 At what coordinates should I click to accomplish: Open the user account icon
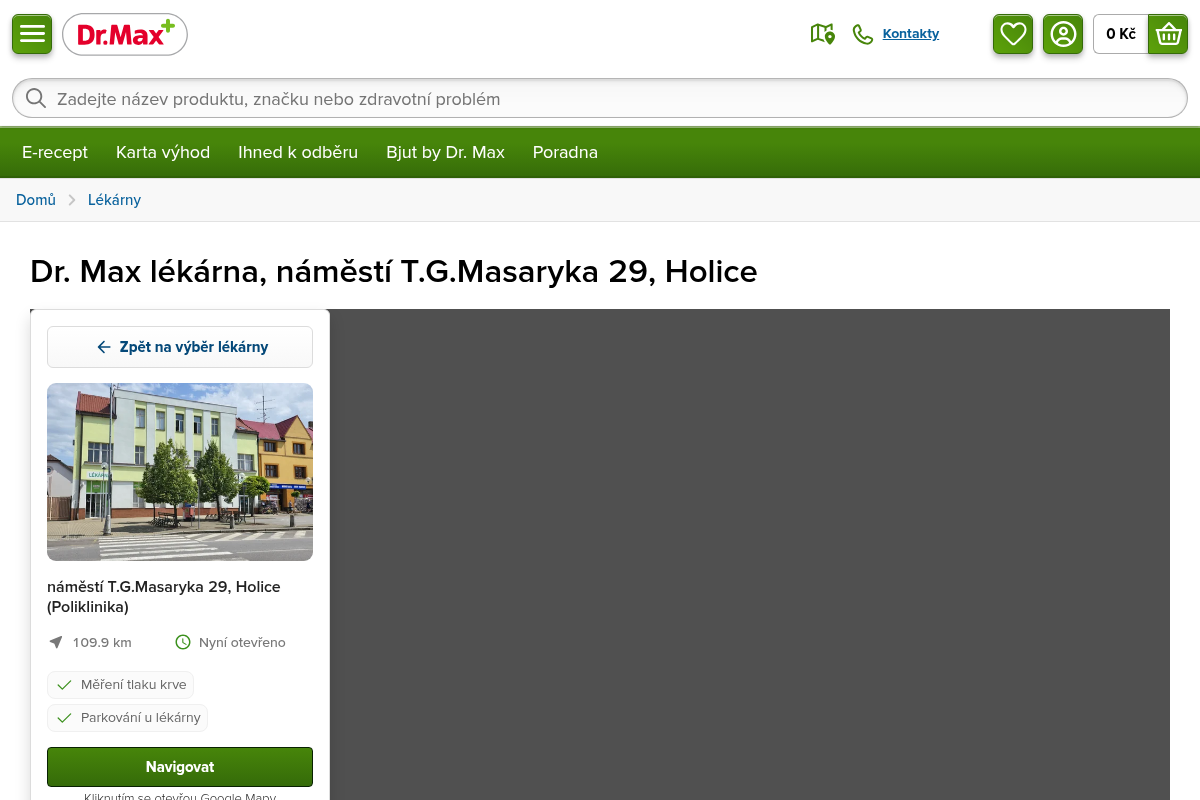click(x=1063, y=34)
